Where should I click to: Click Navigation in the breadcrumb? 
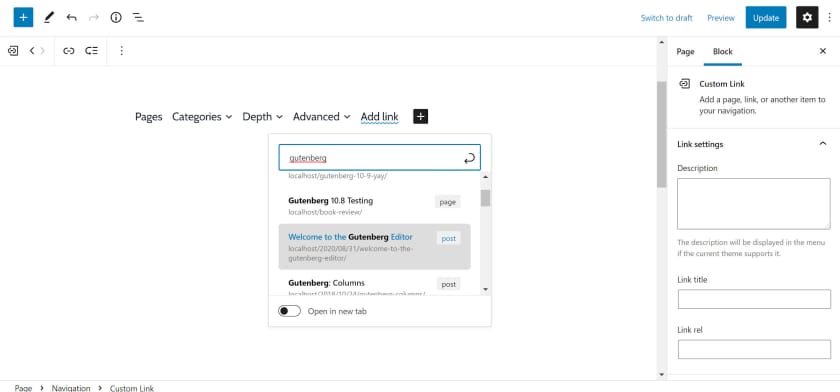[x=71, y=388]
